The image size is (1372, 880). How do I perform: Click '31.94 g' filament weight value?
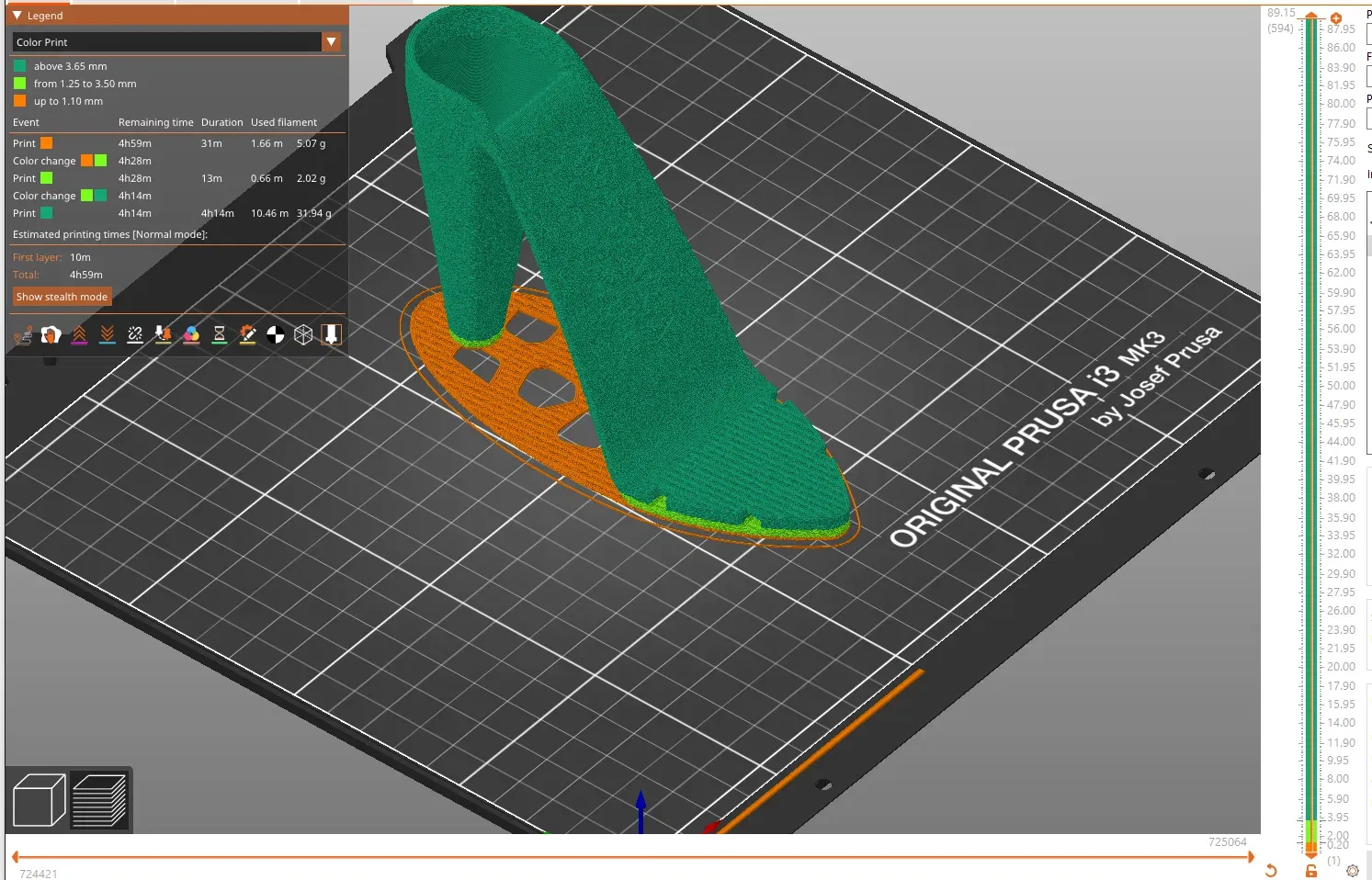click(313, 213)
